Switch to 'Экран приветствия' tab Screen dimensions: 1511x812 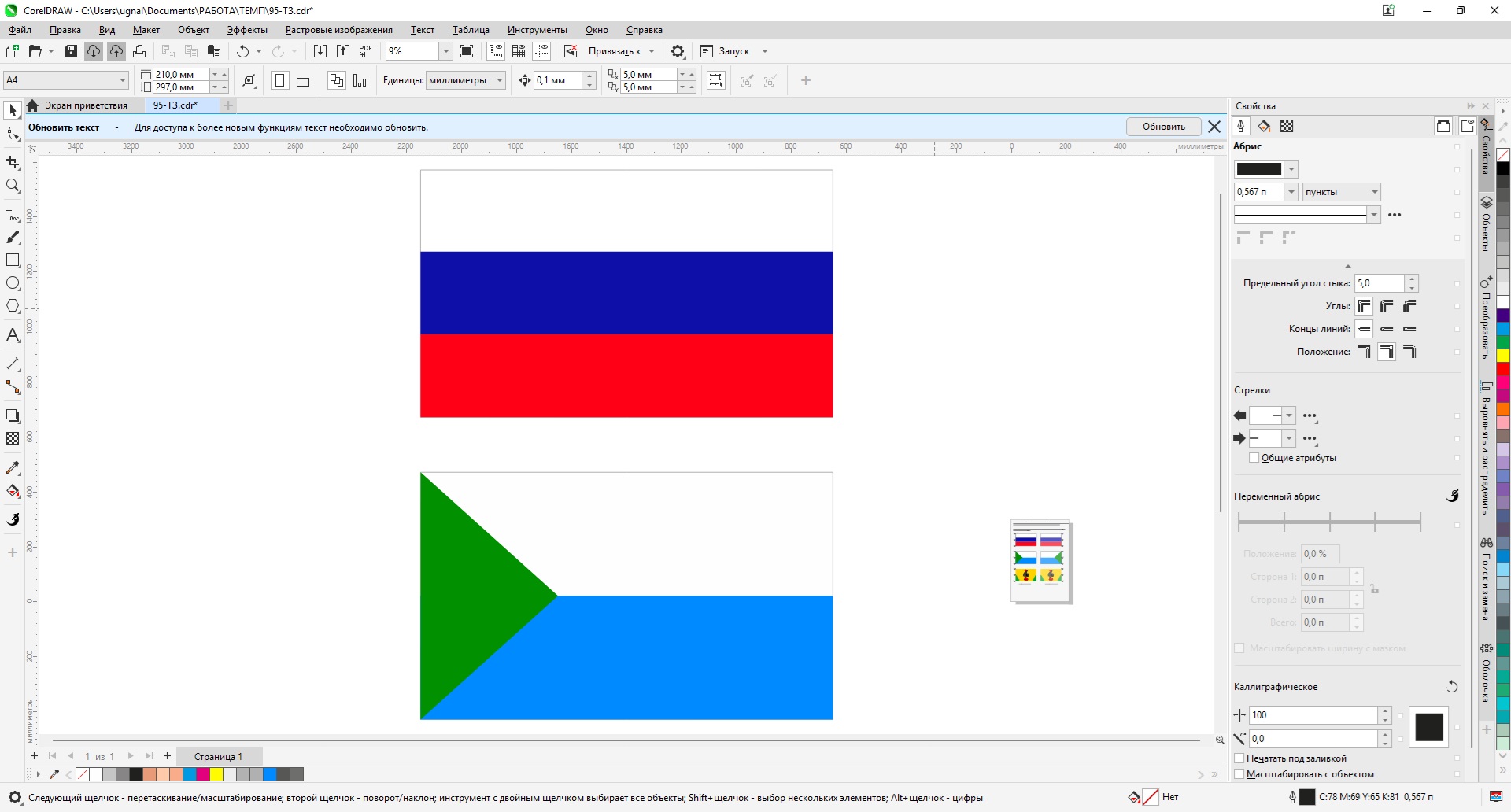coord(86,105)
